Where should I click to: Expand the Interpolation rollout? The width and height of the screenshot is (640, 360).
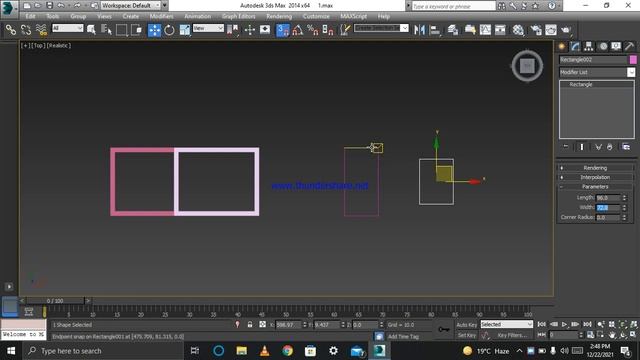point(595,177)
